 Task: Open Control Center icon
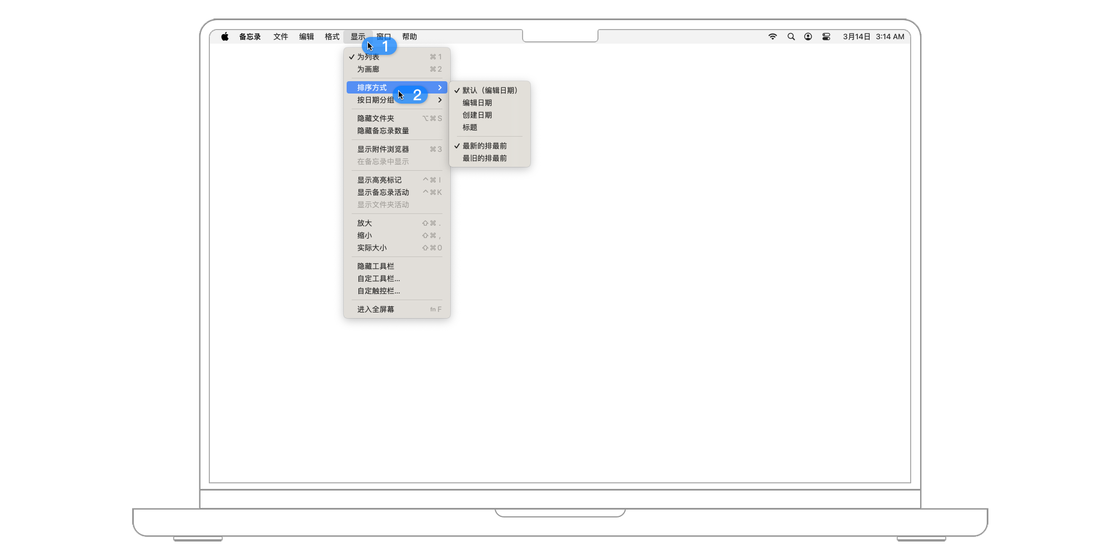click(x=826, y=36)
